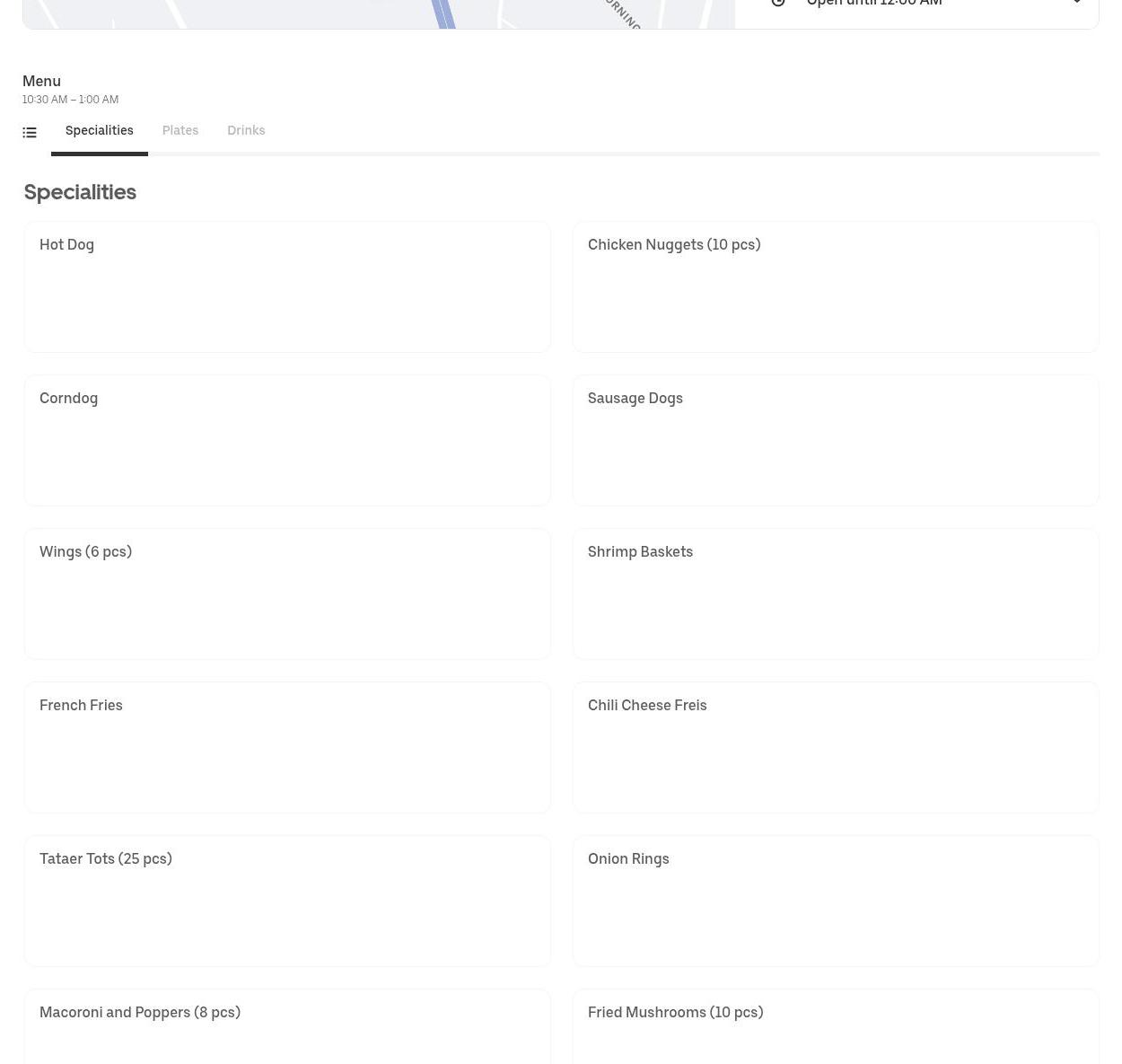Screen dimensions: 1122x1064
Task: Click the map preview thumbnail
Action: point(379,13)
